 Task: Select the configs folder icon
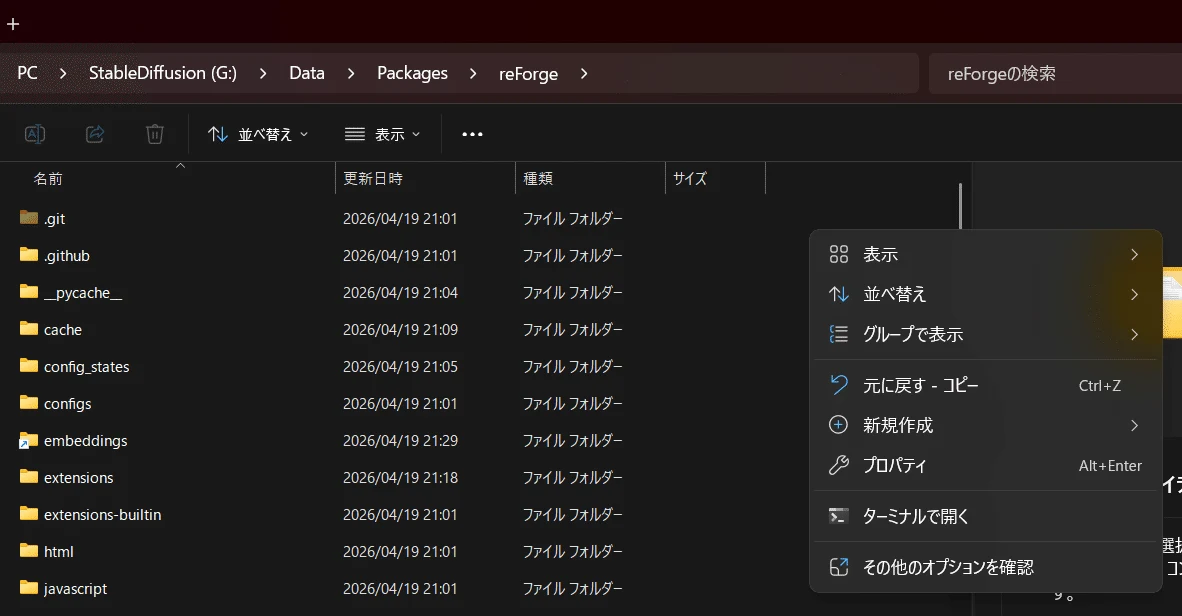coord(29,403)
